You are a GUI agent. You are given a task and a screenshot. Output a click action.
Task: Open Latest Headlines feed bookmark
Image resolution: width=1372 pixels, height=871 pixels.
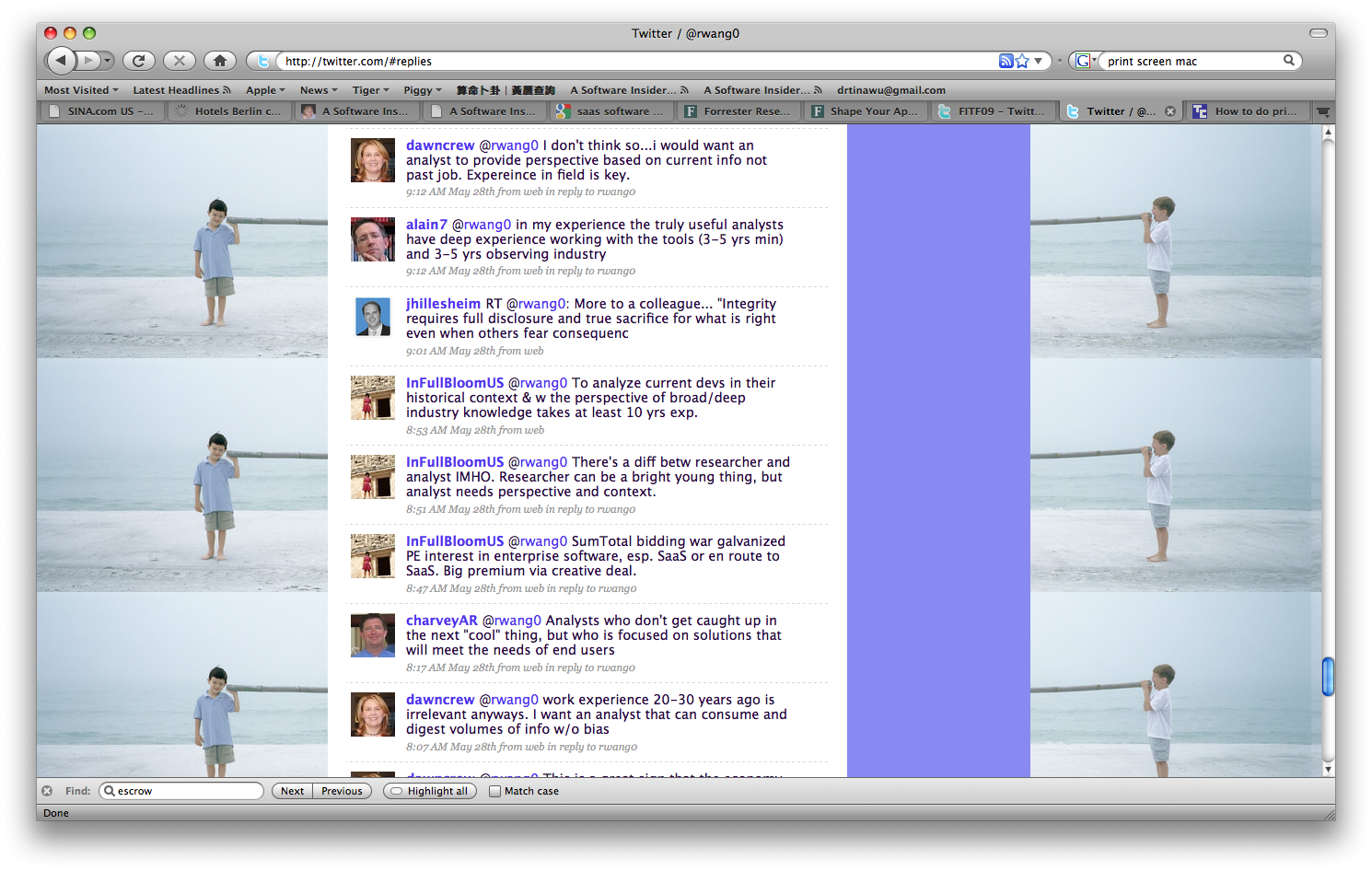pyautogui.click(x=181, y=90)
